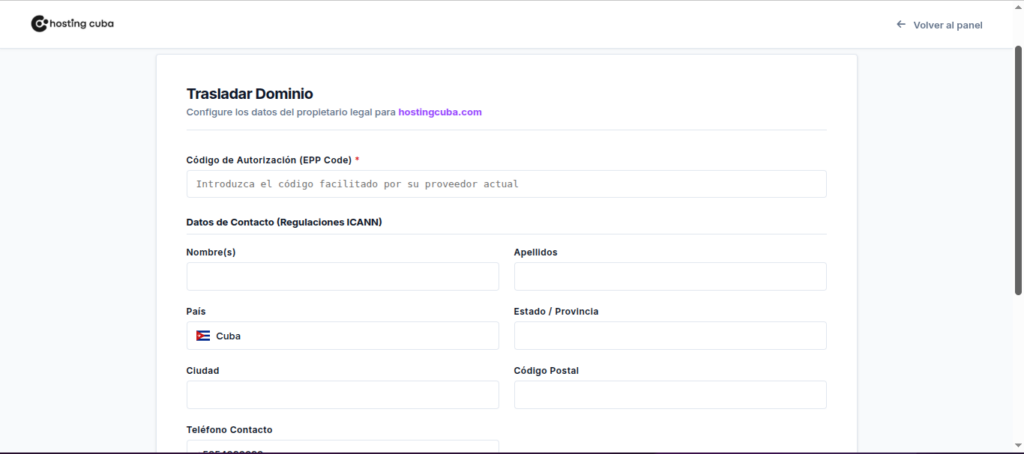The image size is (1024, 454).
Task: Click the Hosting Cuba logo icon
Action: 39,23
